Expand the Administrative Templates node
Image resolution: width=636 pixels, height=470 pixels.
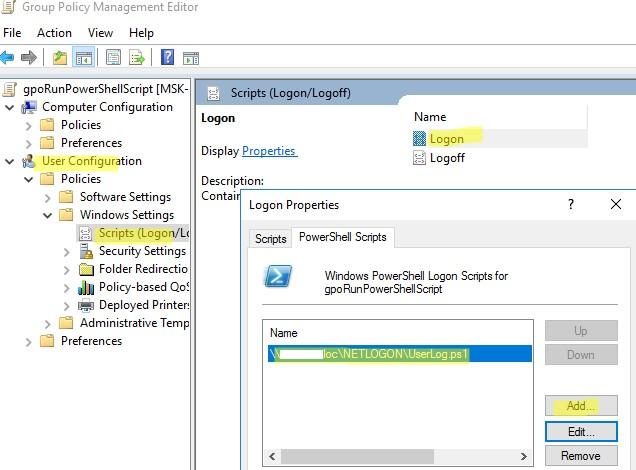47,324
